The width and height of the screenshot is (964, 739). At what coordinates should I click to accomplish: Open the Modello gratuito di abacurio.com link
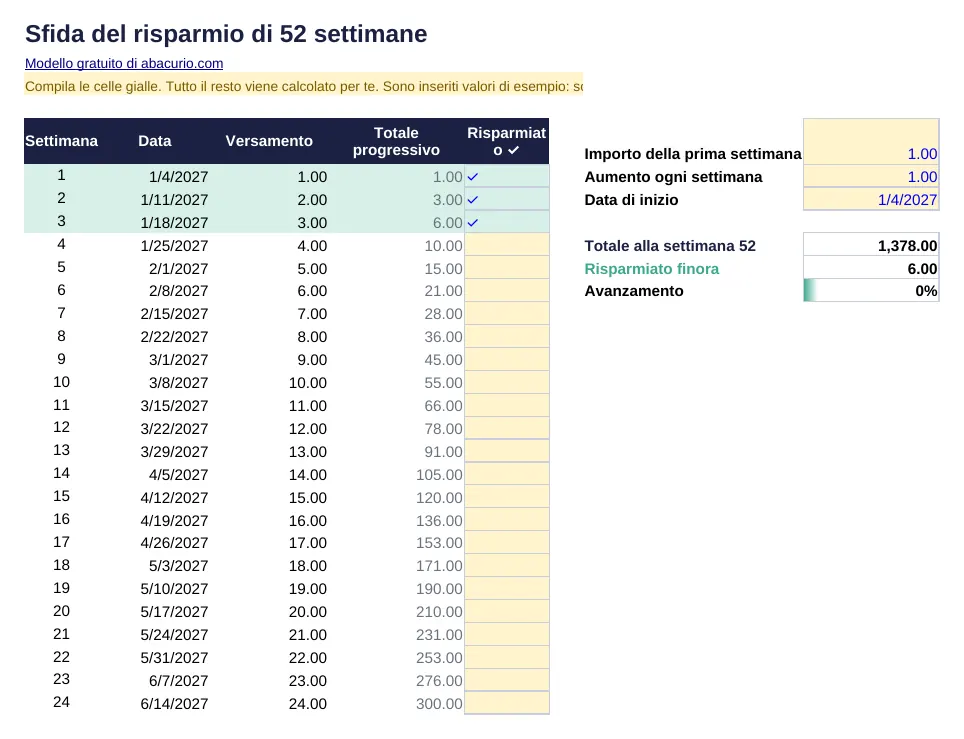(124, 63)
